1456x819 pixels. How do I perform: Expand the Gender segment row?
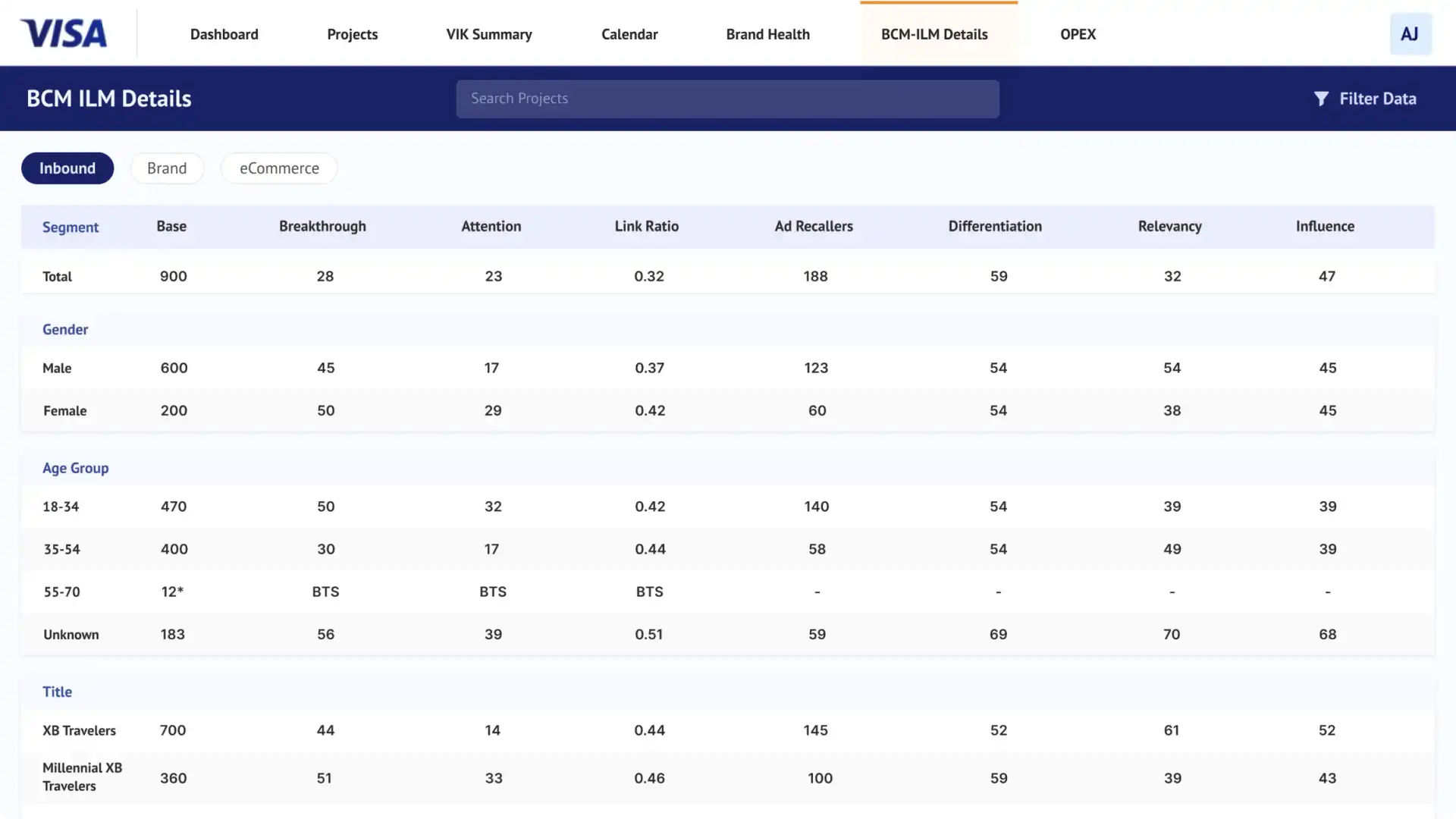click(x=64, y=329)
